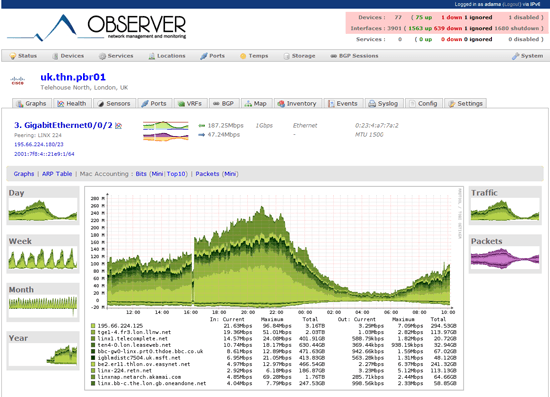Click the Storage disk icon

[287, 56]
